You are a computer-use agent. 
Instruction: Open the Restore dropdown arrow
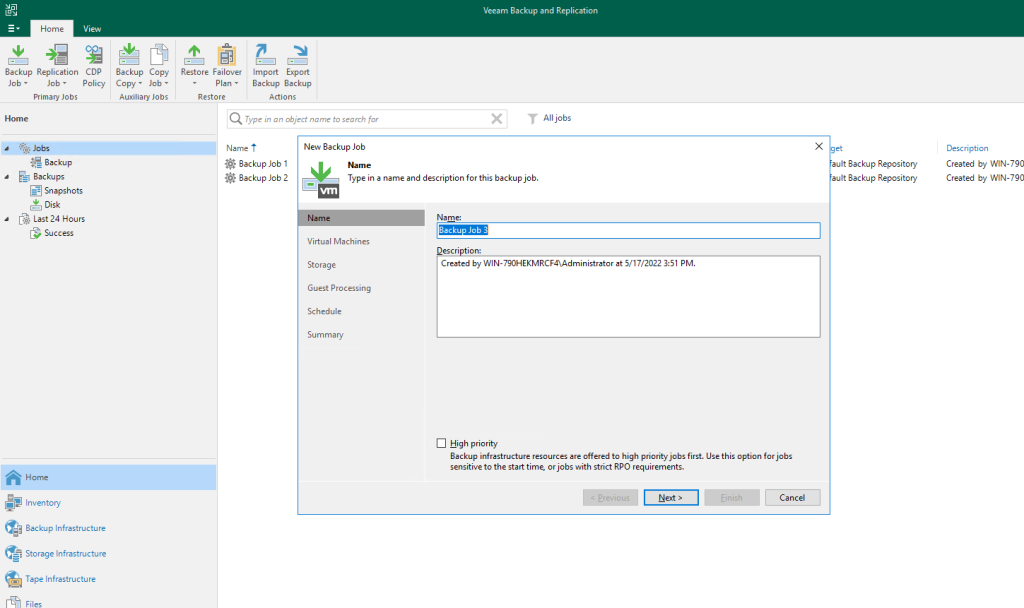point(194,84)
